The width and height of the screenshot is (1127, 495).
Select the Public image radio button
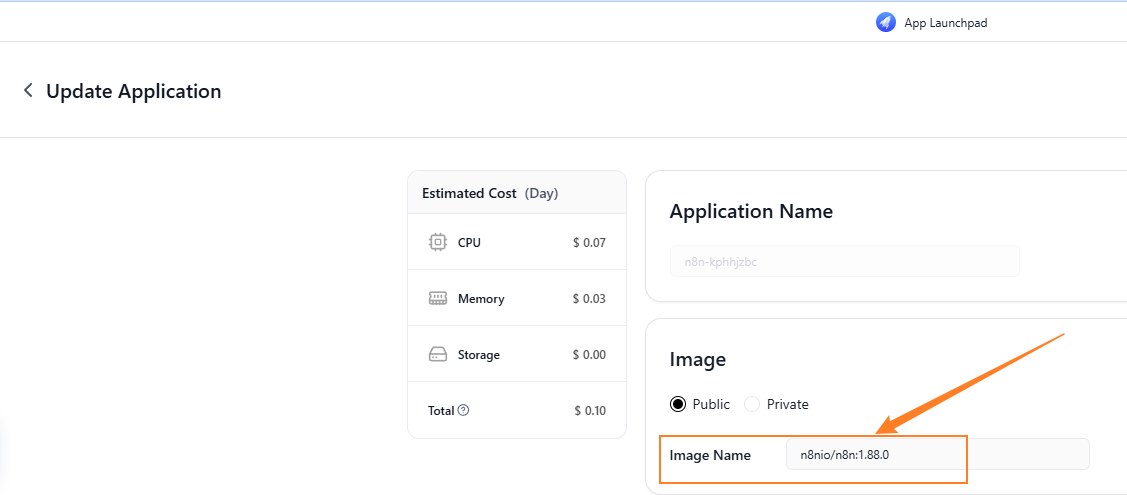coord(677,404)
